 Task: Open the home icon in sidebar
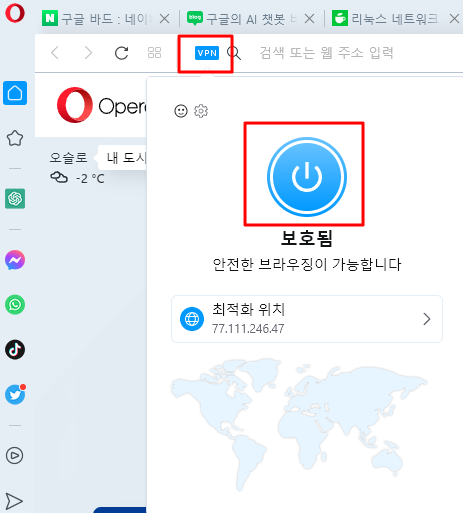click(15, 93)
